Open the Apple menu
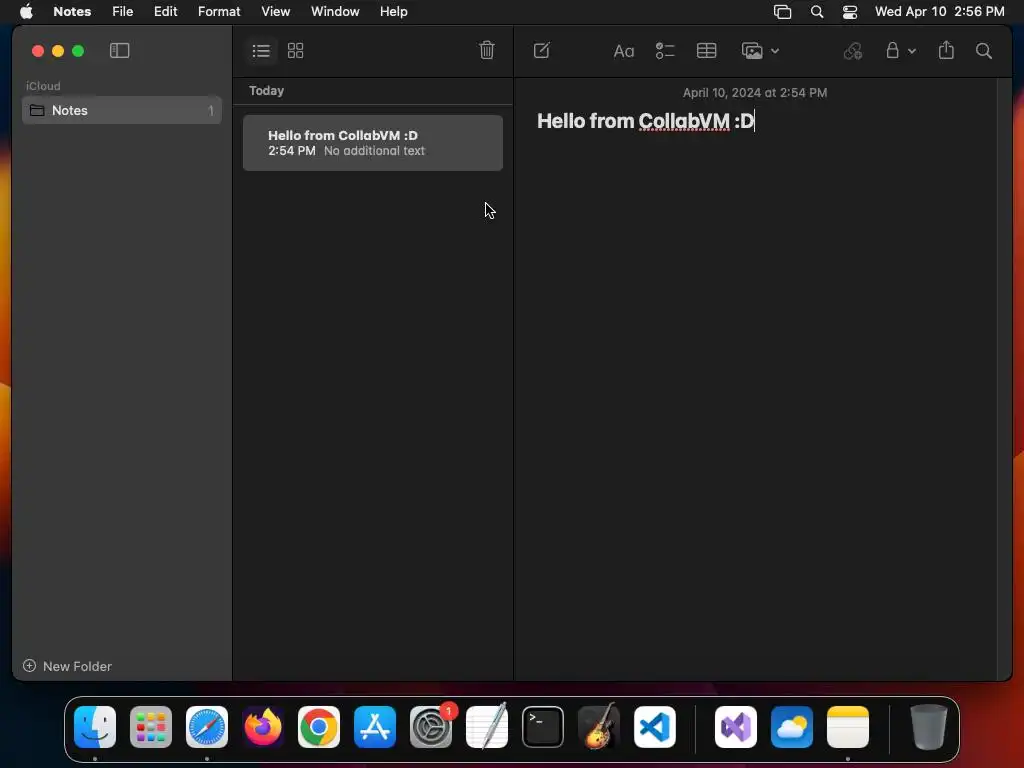 click(x=26, y=11)
